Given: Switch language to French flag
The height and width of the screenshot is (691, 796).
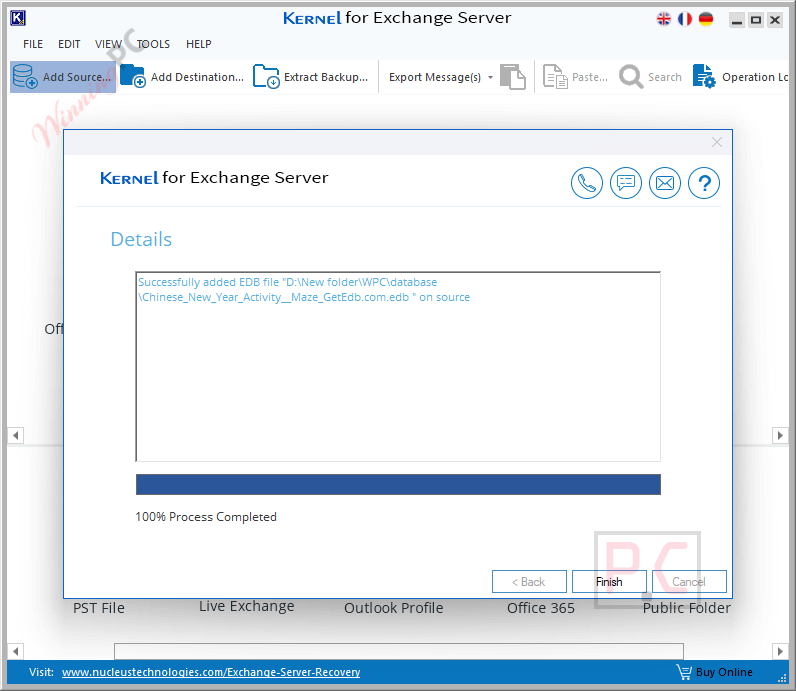Looking at the screenshot, I should point(685,19).
